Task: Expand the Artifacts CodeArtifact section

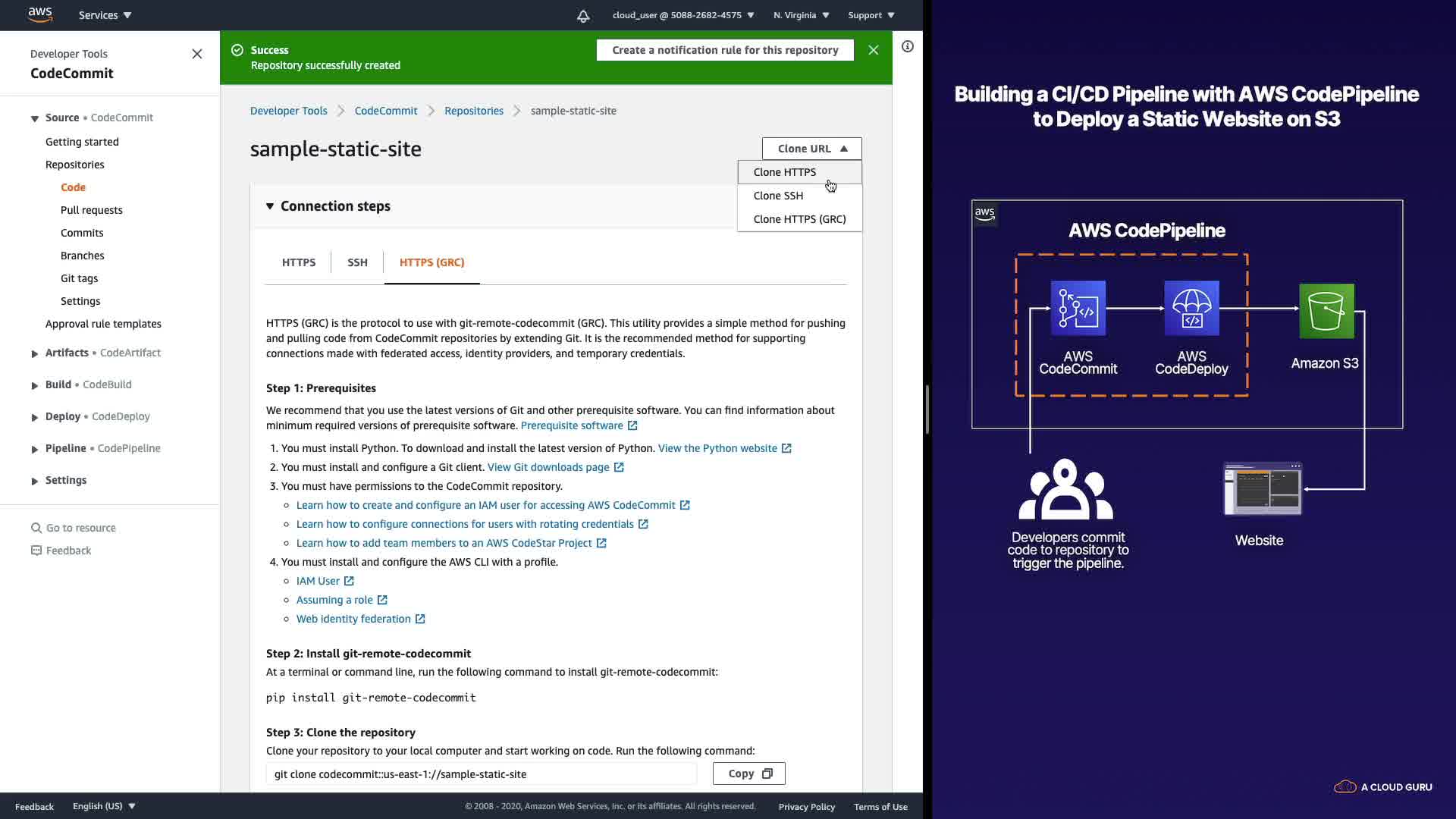Action: (x=35, y=353)
